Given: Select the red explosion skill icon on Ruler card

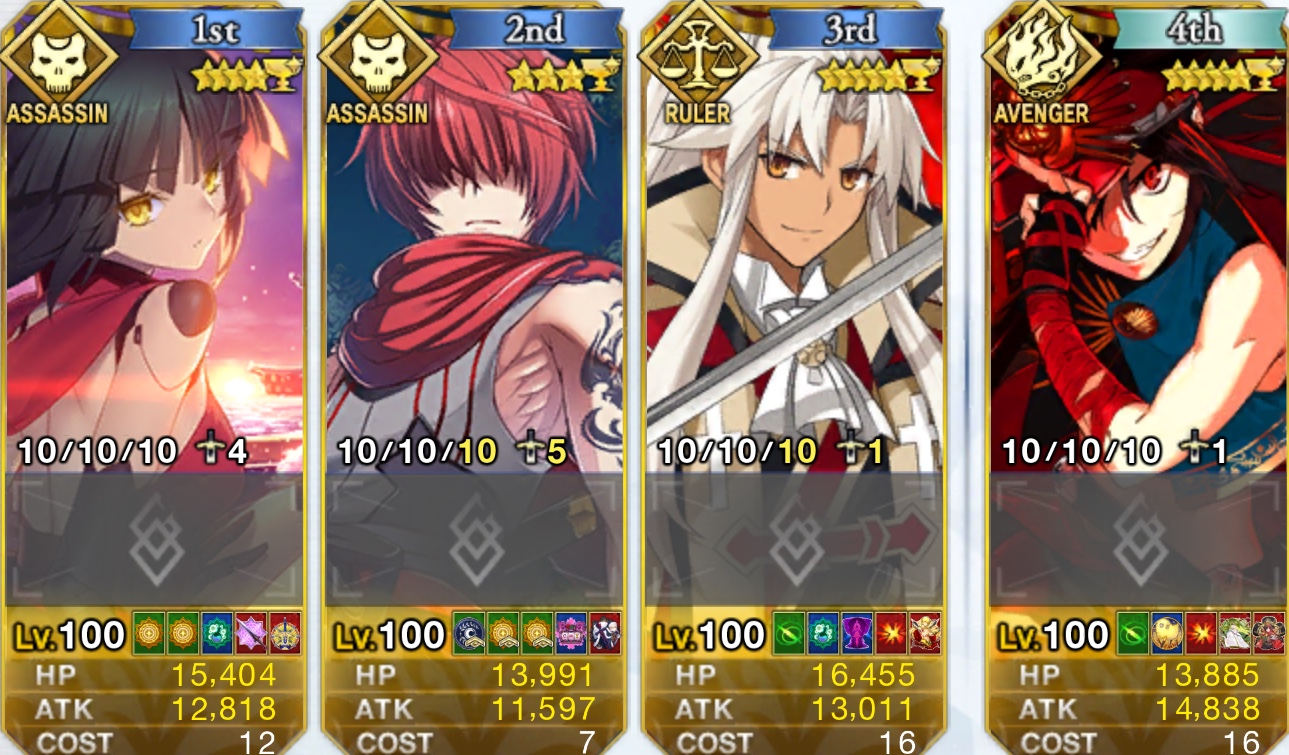Looking at the screenshot, I should coord(891,632).
